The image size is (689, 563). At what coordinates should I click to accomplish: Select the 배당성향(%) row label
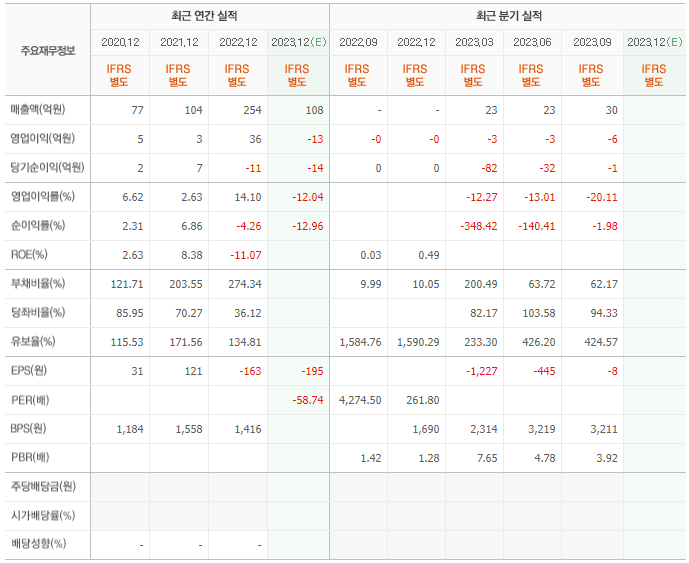coord(38,544)
